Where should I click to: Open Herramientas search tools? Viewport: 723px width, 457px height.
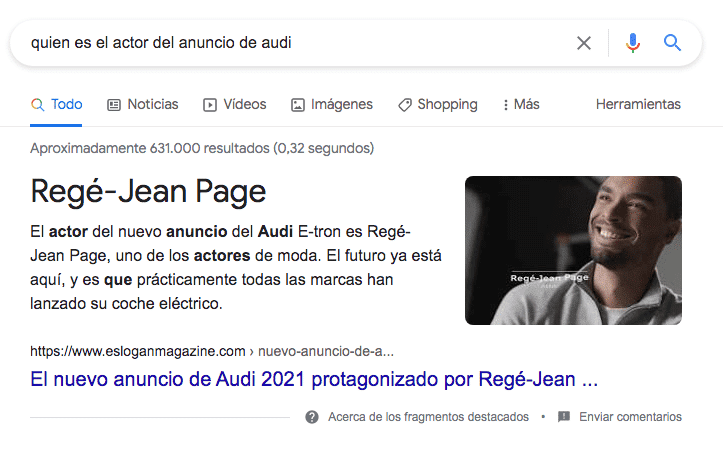point(638,105)
